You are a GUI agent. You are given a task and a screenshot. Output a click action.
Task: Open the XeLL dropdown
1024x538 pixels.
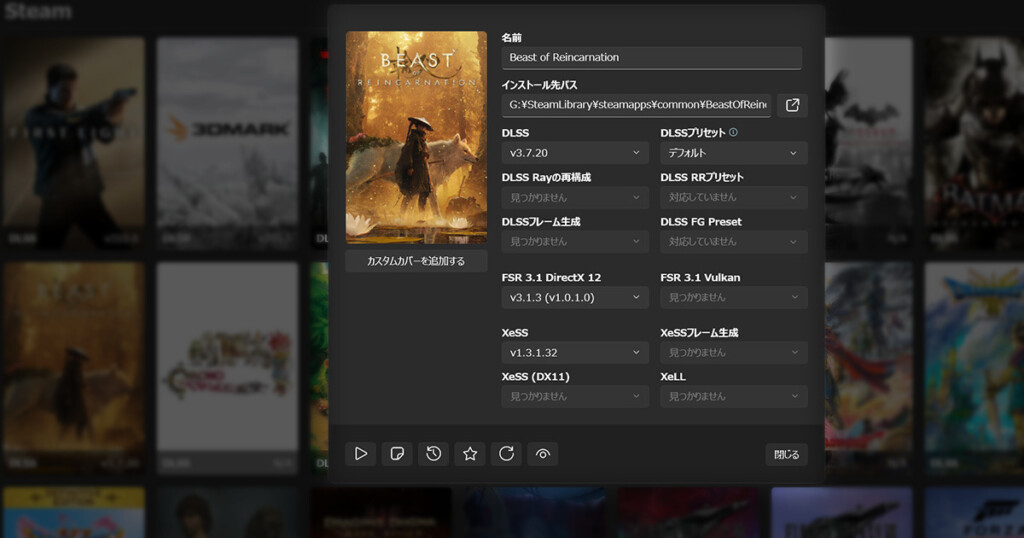(733, 396)
